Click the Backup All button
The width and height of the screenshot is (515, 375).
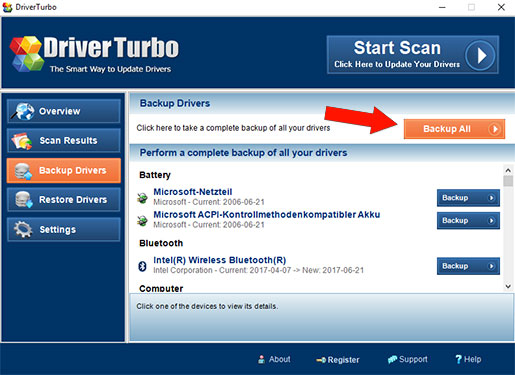click(454, 129)
